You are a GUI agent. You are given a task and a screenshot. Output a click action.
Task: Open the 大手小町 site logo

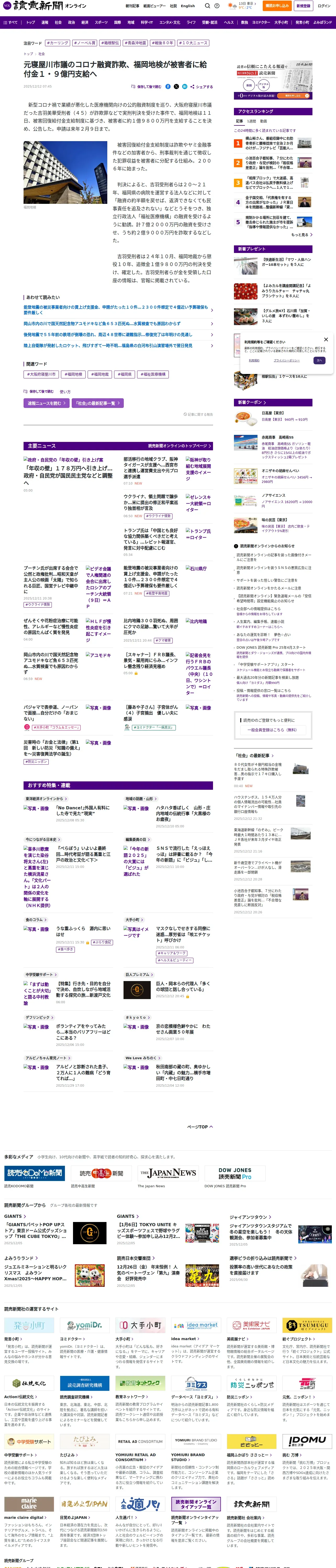coord(140,1325)
